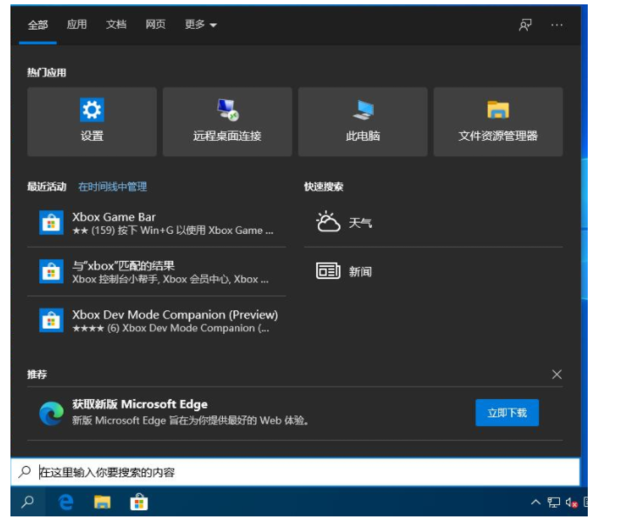The height and width of the screenshot is (519, 620).
Task: Click the 立即下载 button
Action: point(507,413)
